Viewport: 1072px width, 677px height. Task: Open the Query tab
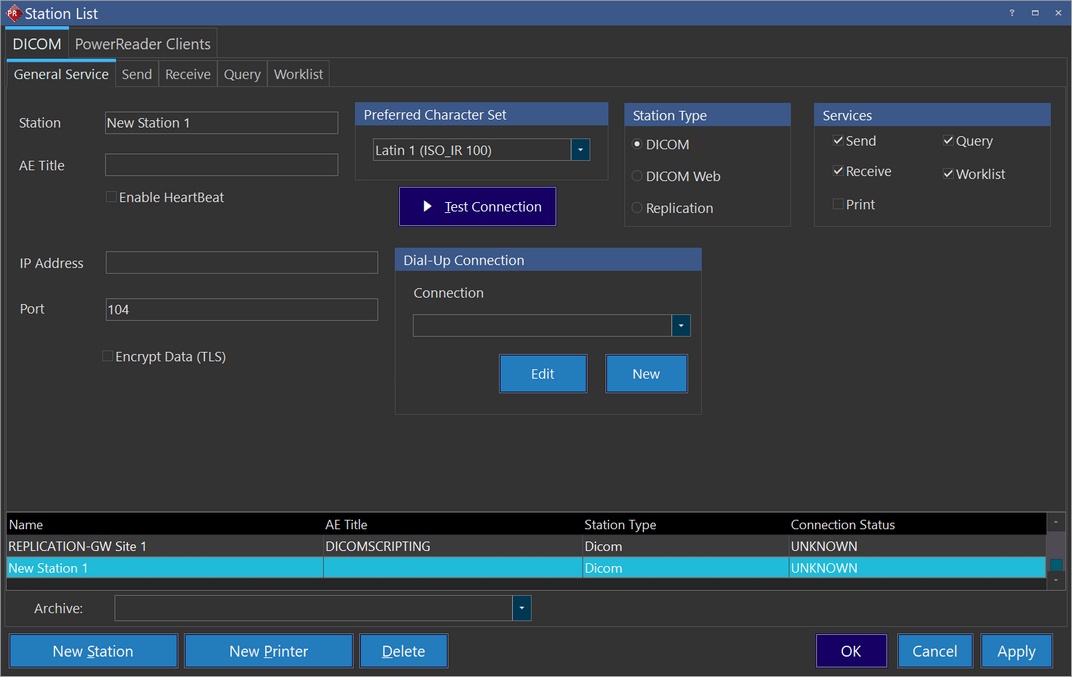tap(242, 74)
